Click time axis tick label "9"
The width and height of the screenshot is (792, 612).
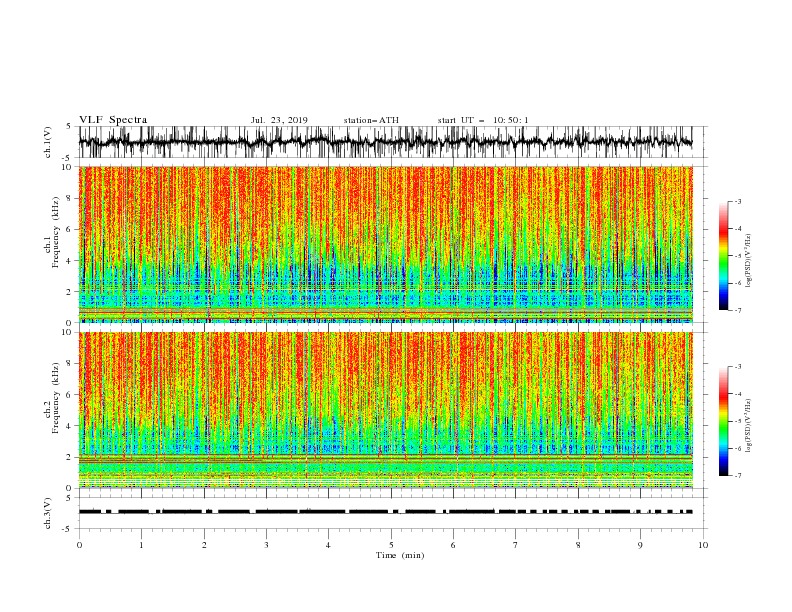coord(640,545)
